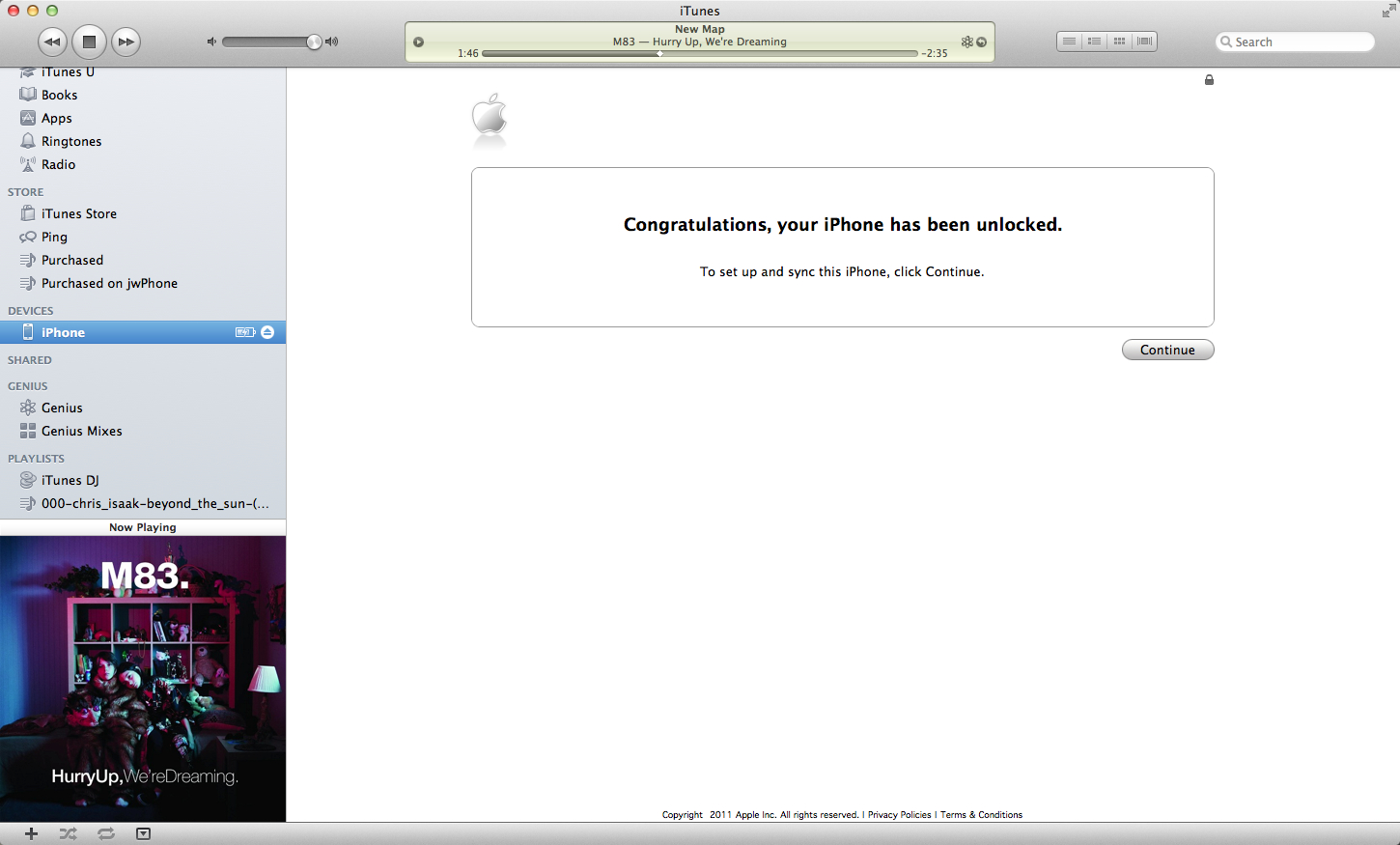Switch to song list view
This screenshot has height=845, width=1400.
click(1069, 42)
